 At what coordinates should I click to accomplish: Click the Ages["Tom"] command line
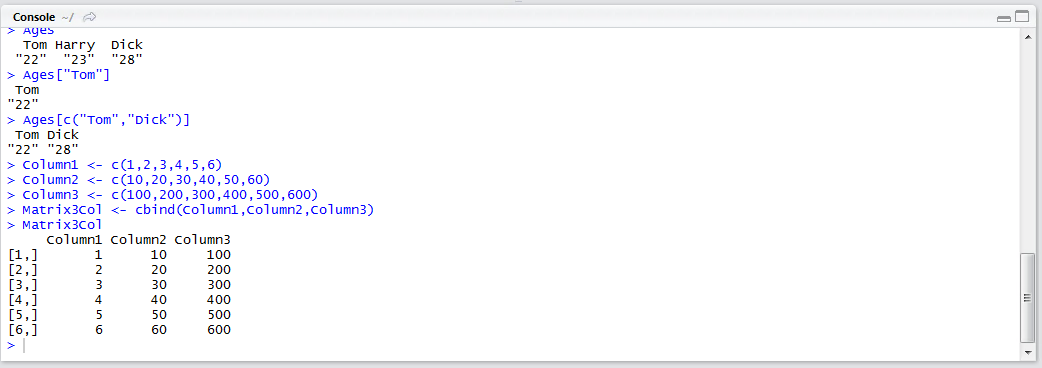pyautogui.click(x=58, y=75)
